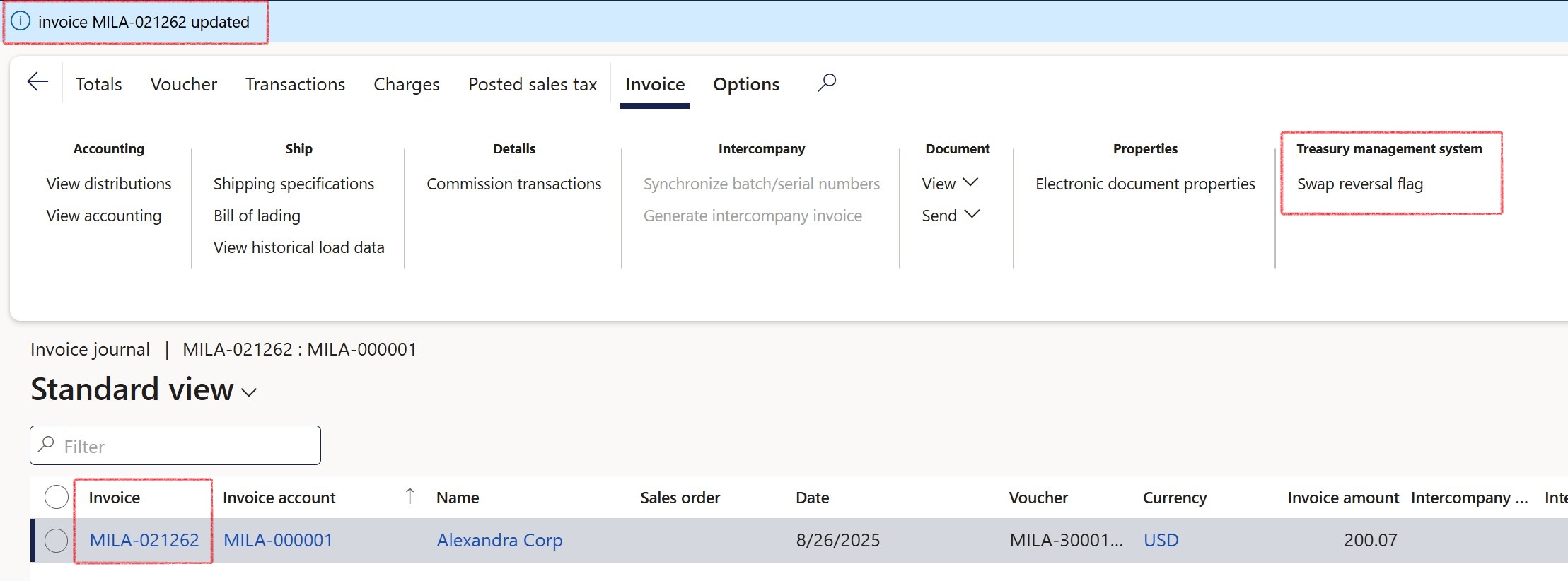Screen dimensions: 1568x581
Task: Open invoice MILA-021262 link
Action: click(x=144, y=540)
